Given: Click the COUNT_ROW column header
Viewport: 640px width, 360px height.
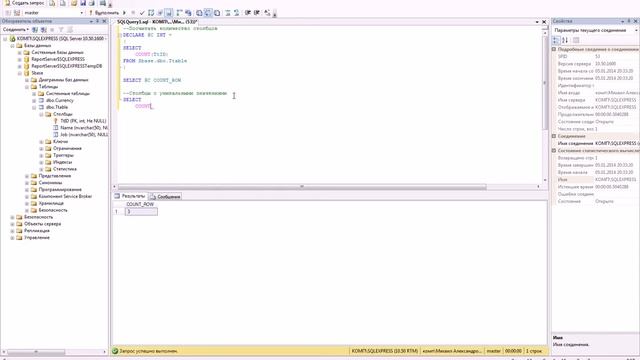Looking at the screenshot, I should tap(140, 204).
